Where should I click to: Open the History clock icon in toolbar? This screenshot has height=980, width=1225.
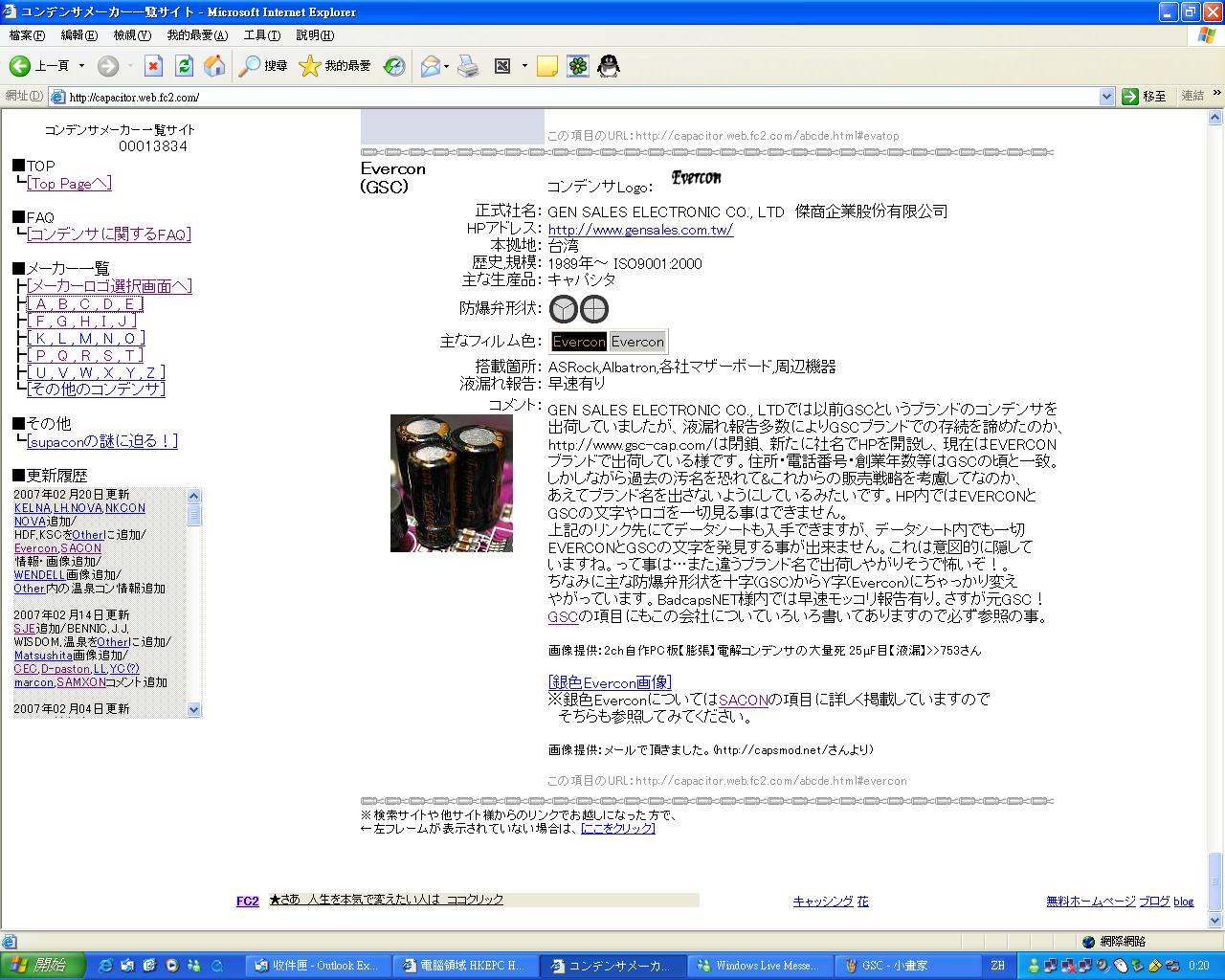394,66
